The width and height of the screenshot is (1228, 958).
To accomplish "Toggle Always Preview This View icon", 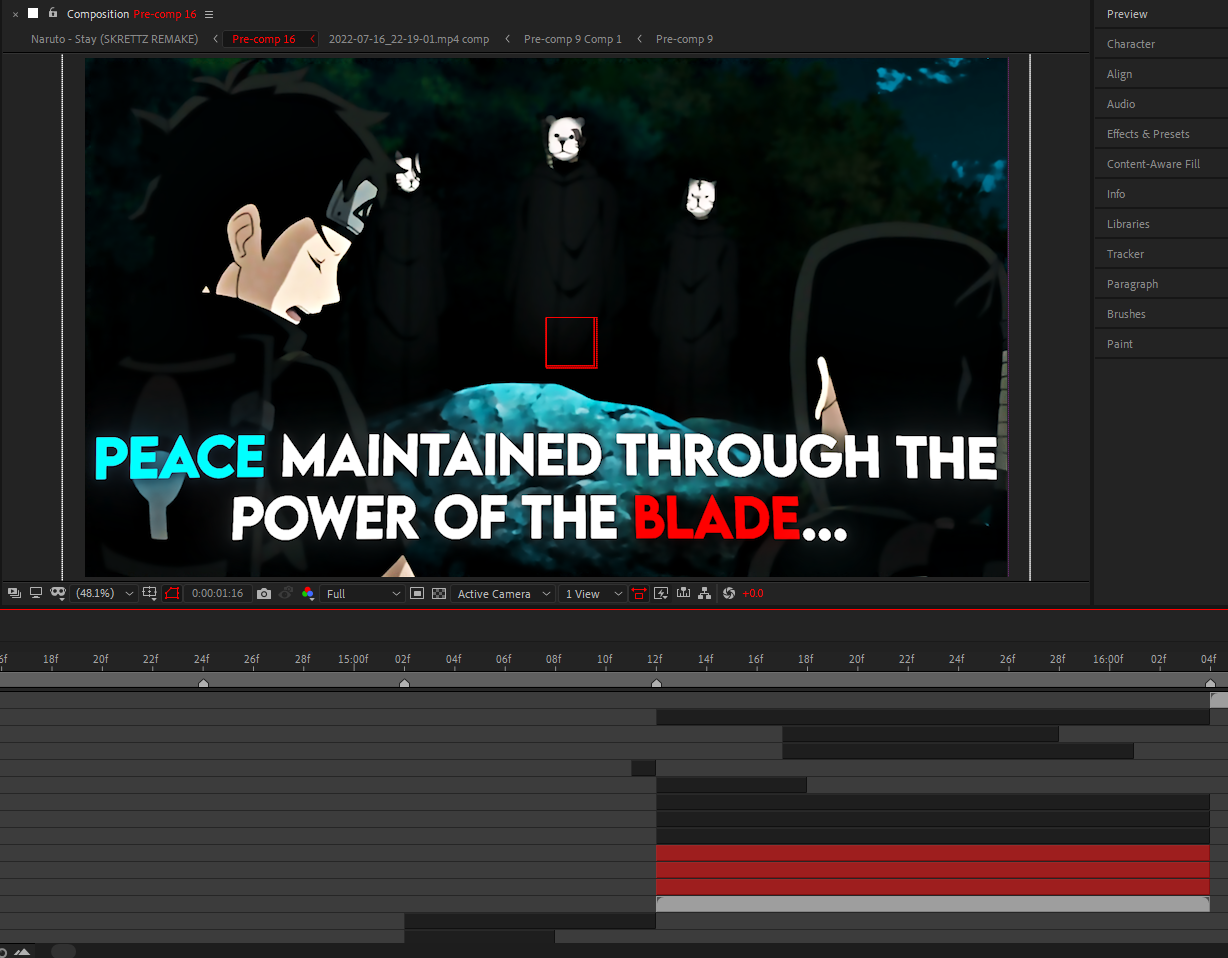I will 14,593.
